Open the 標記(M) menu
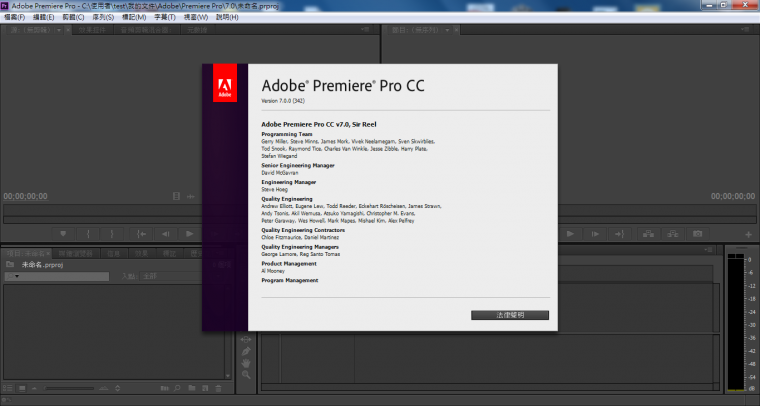The image size is (760, 406). (x=134, y=17)
